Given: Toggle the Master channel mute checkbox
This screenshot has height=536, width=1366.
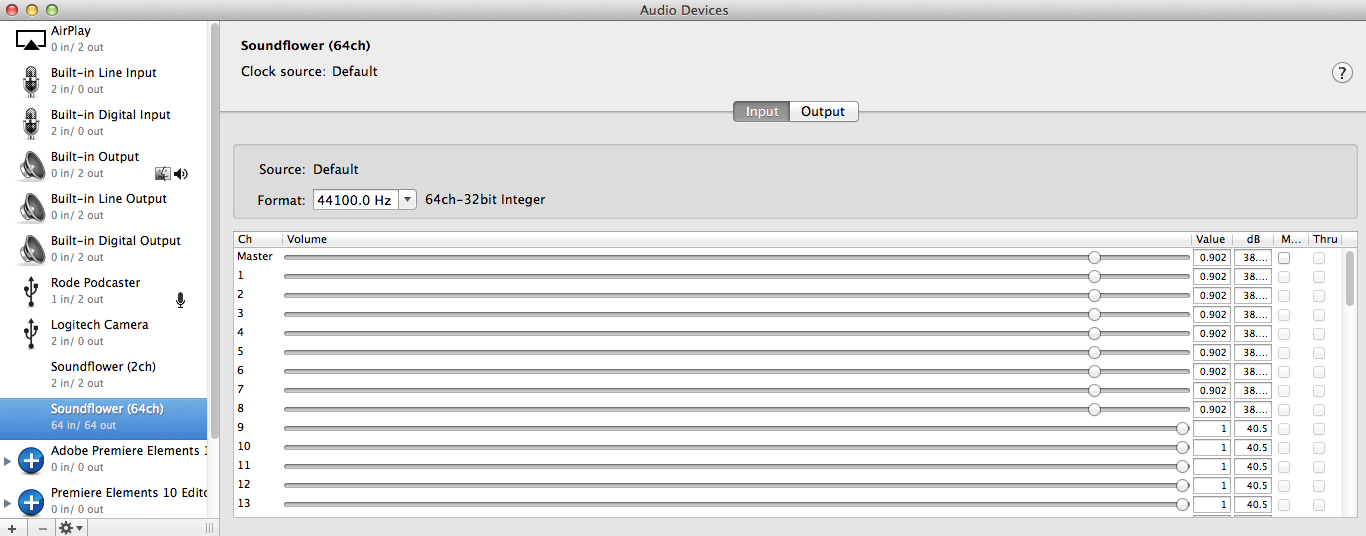Looking at the screenshot, I should pos(1284,258).
